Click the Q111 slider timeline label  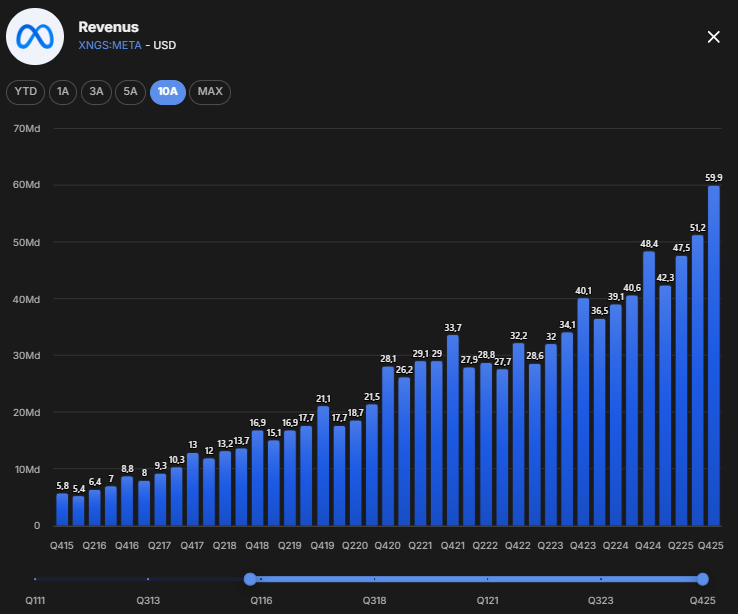(x=35, y=601)
